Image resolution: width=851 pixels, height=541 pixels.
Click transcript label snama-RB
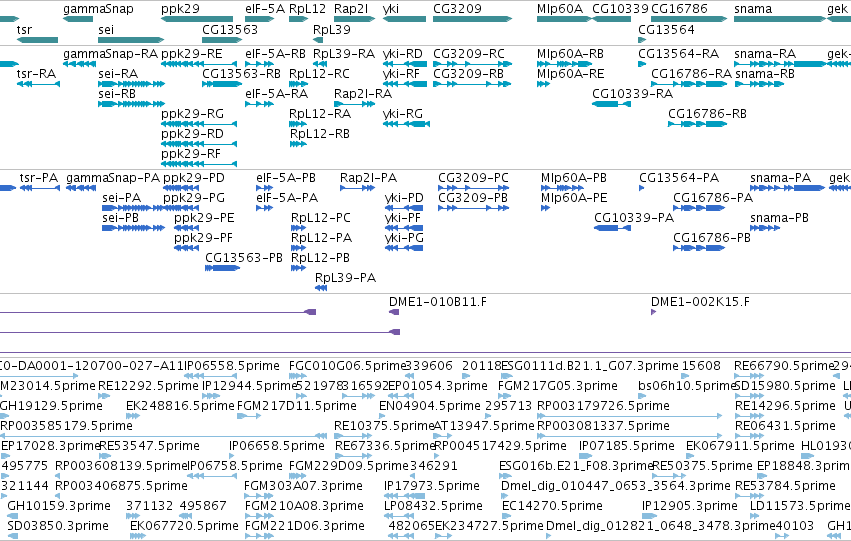click(765, 74)
